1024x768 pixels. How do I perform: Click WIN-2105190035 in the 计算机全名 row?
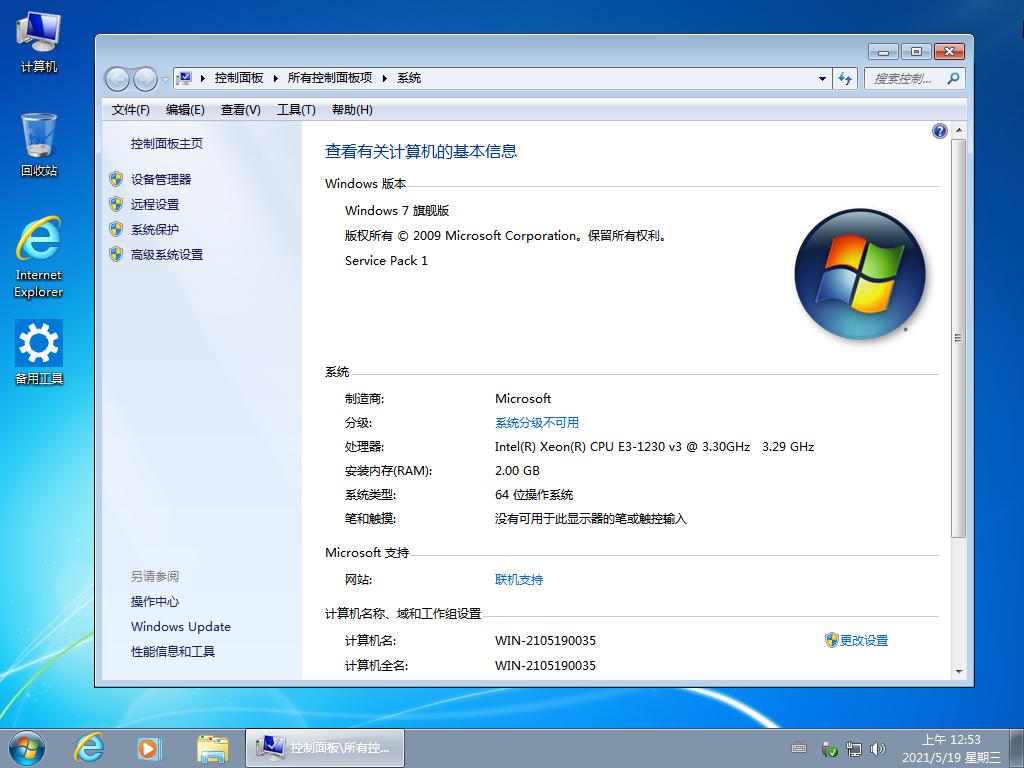pyautogui.click(x=545, y=665)
